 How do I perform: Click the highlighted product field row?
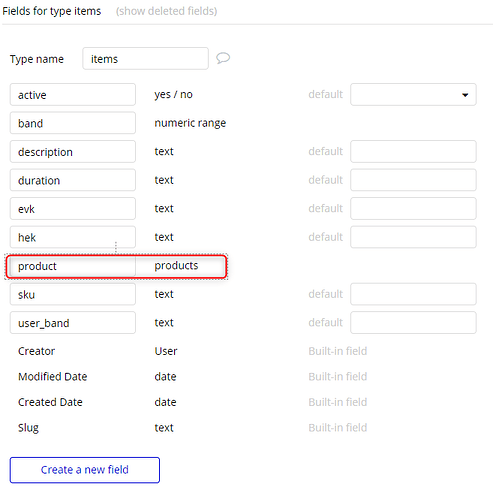tap(116, 266)
